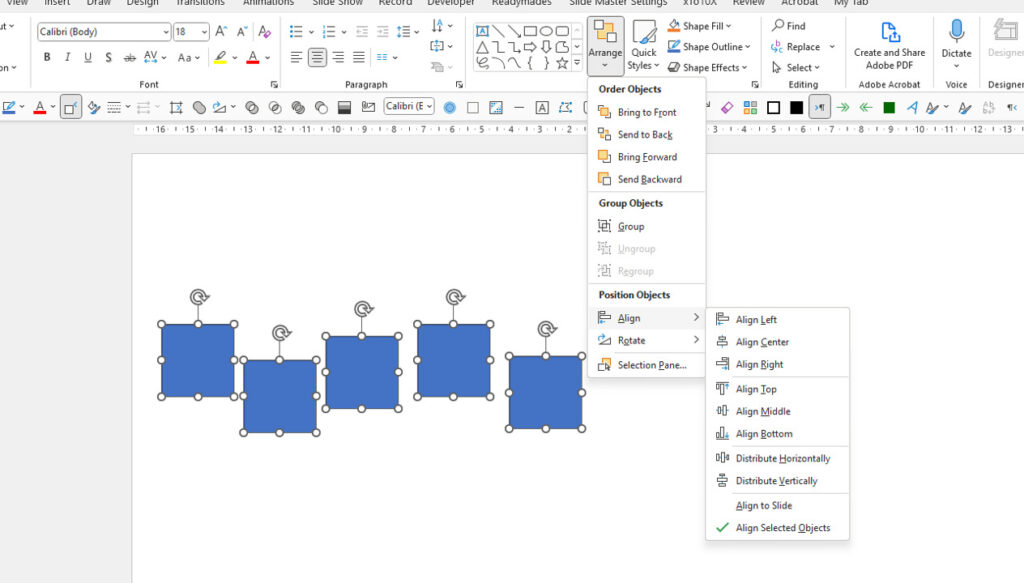
Task: Apply strikethrough to text
Action: tap(128, 57)
